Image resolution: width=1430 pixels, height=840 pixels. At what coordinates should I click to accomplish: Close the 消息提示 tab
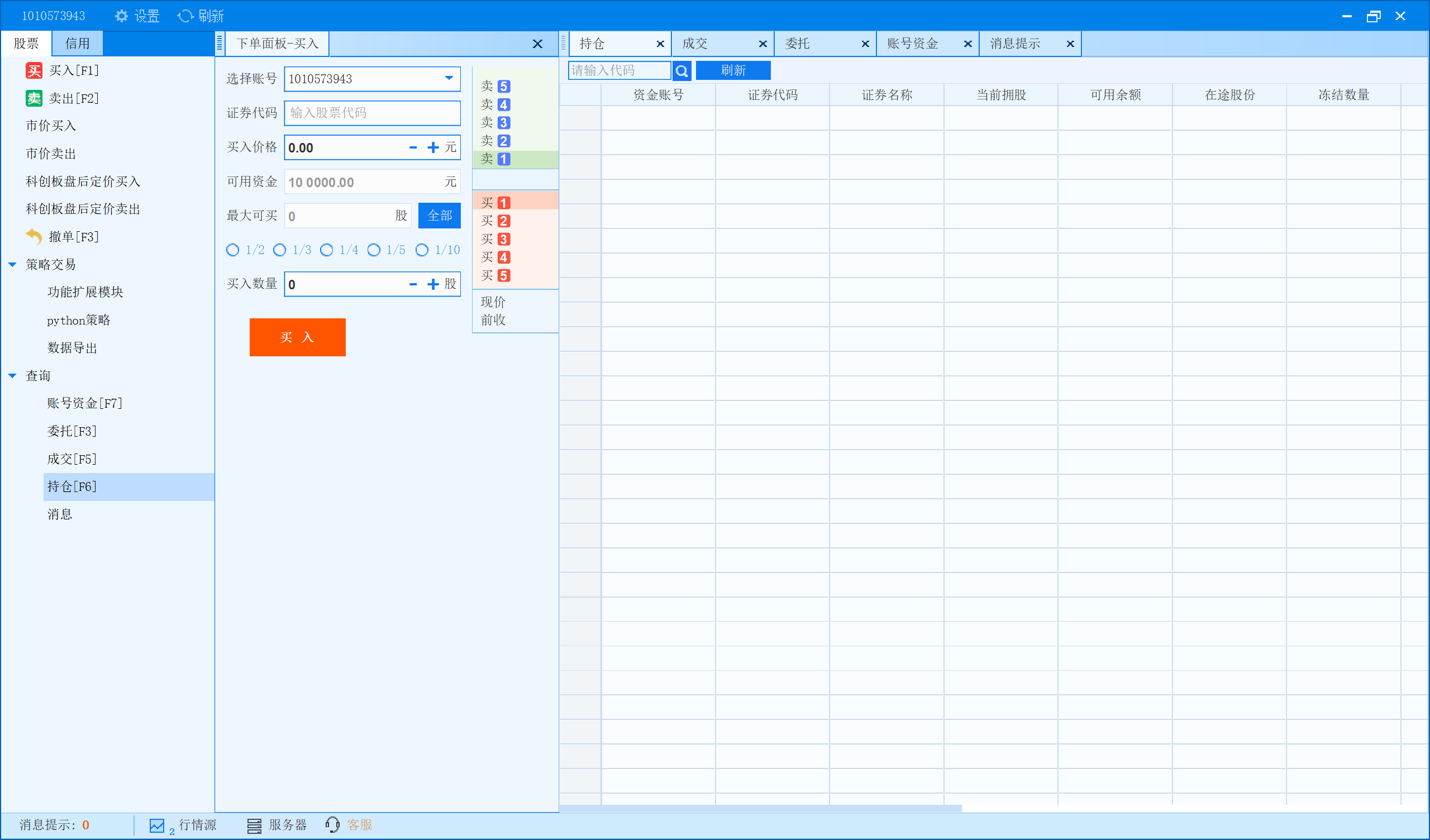[x=1070, y=44]
